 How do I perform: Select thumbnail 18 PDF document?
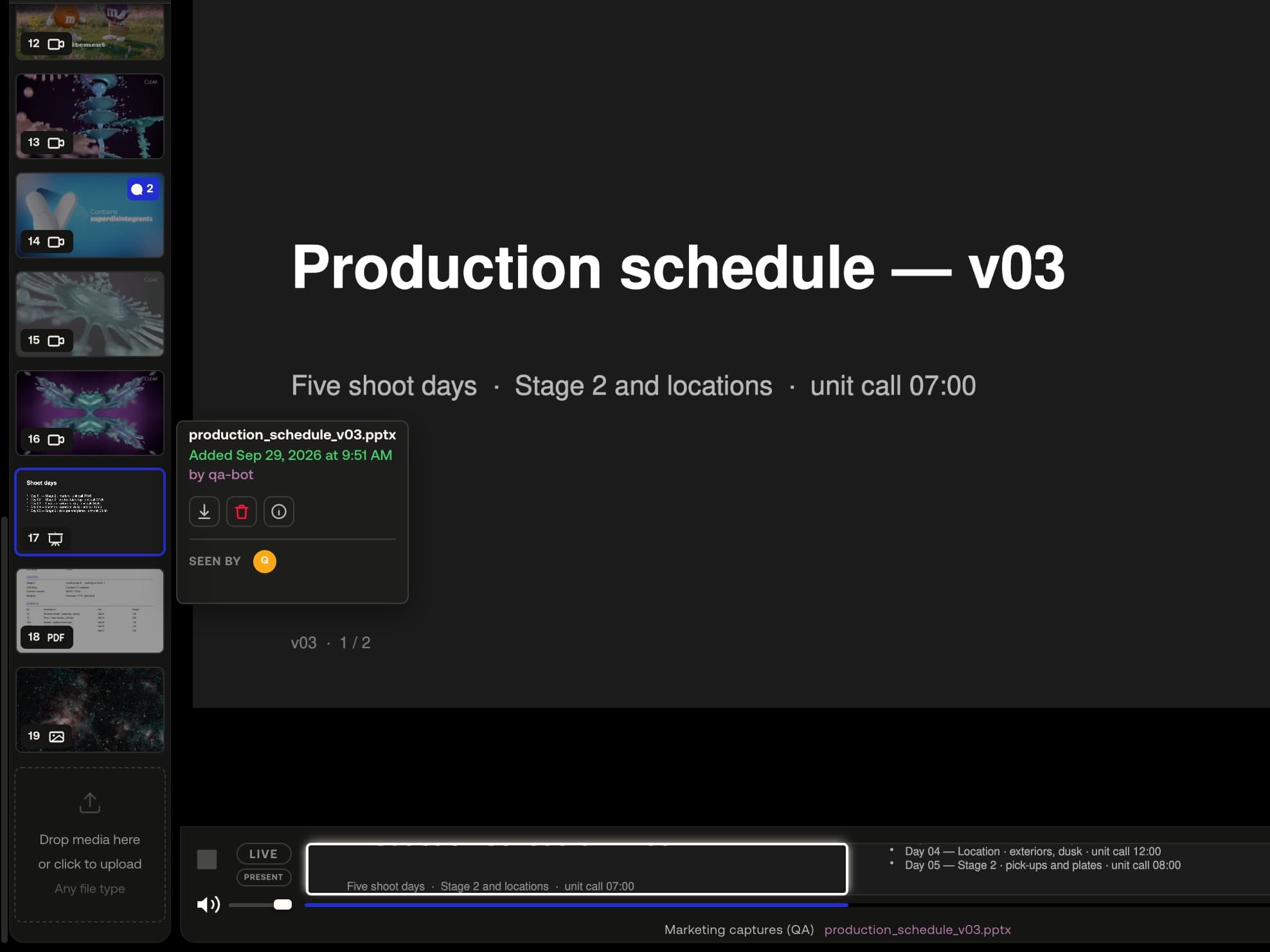click(x=90, y=611)
